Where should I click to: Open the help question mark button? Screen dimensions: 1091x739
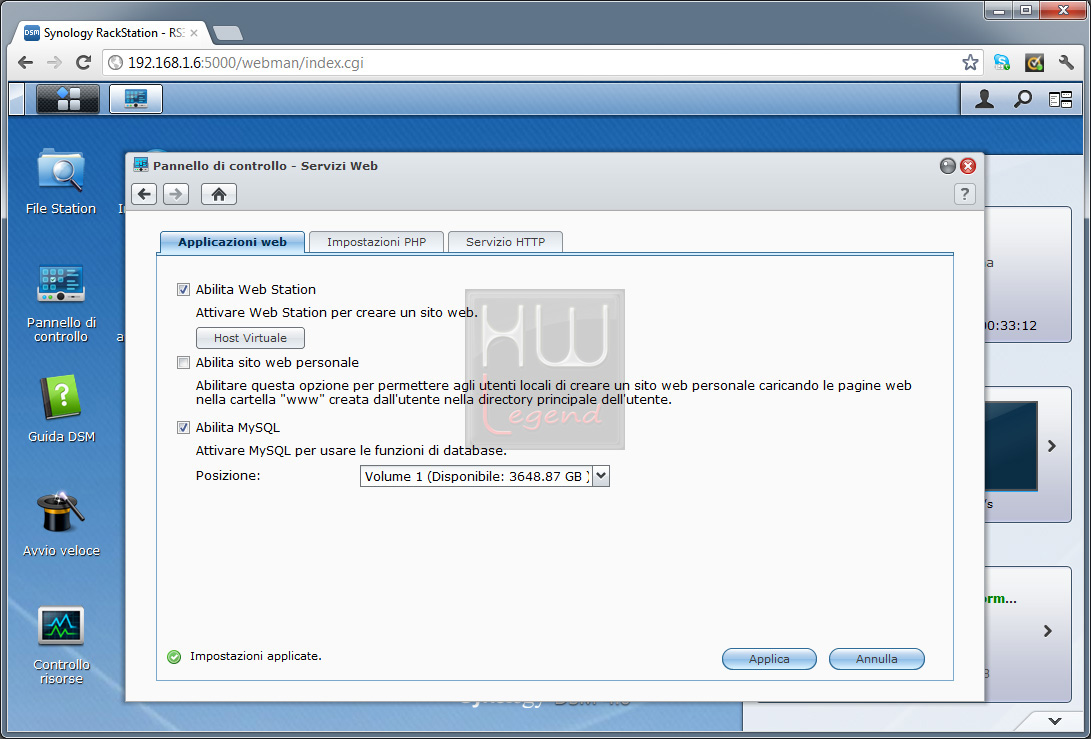(964, 194)
